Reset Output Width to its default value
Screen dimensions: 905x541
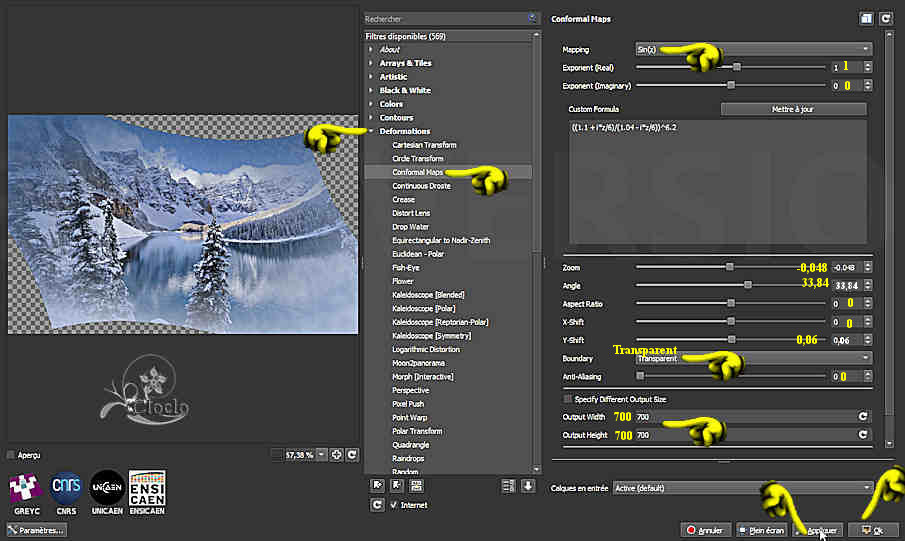click(862, 416)
